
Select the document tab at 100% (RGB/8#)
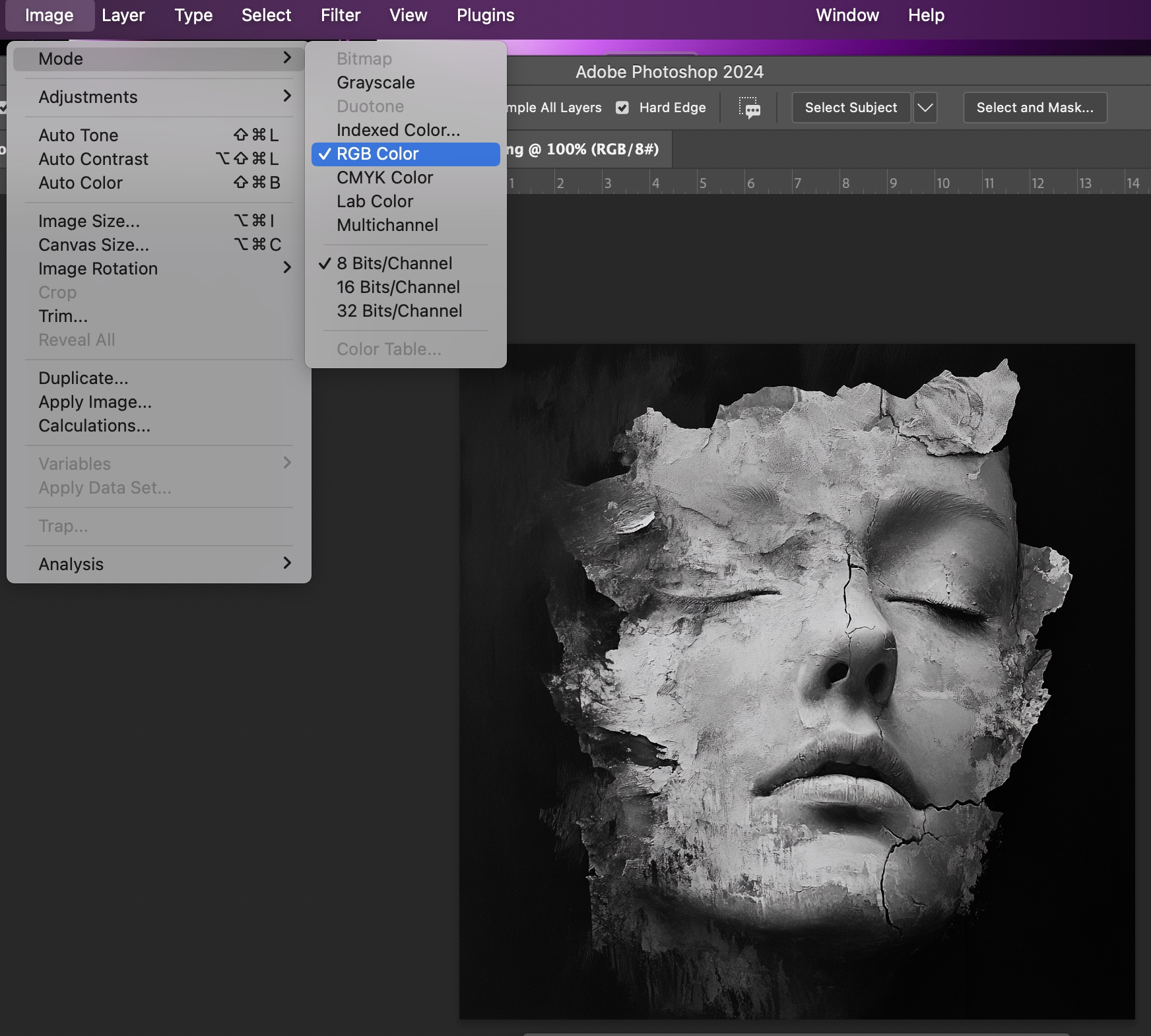(589, 149)
